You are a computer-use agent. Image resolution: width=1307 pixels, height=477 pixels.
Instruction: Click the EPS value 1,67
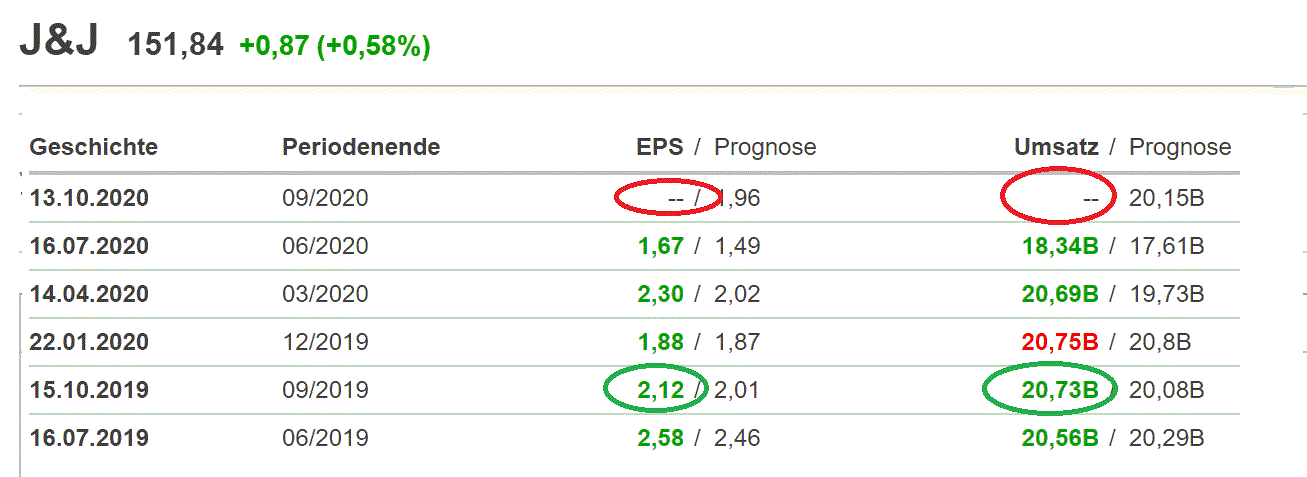coord(659,246)
